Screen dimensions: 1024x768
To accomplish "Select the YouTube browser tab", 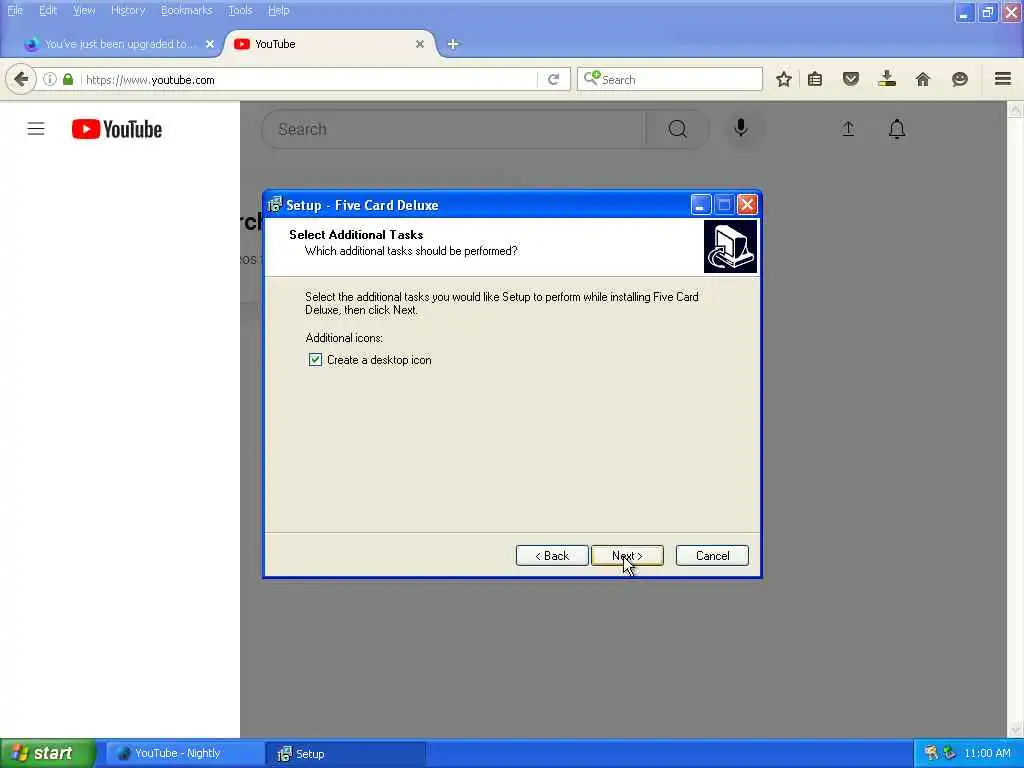I will click(330, 44).
